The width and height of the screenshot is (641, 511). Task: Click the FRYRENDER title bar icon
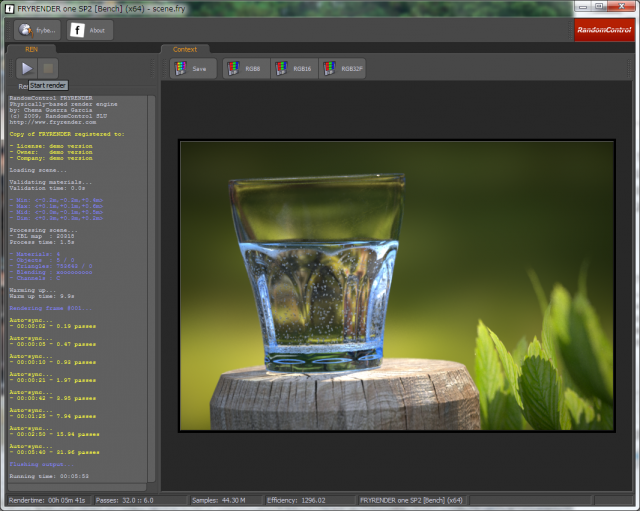10,9
